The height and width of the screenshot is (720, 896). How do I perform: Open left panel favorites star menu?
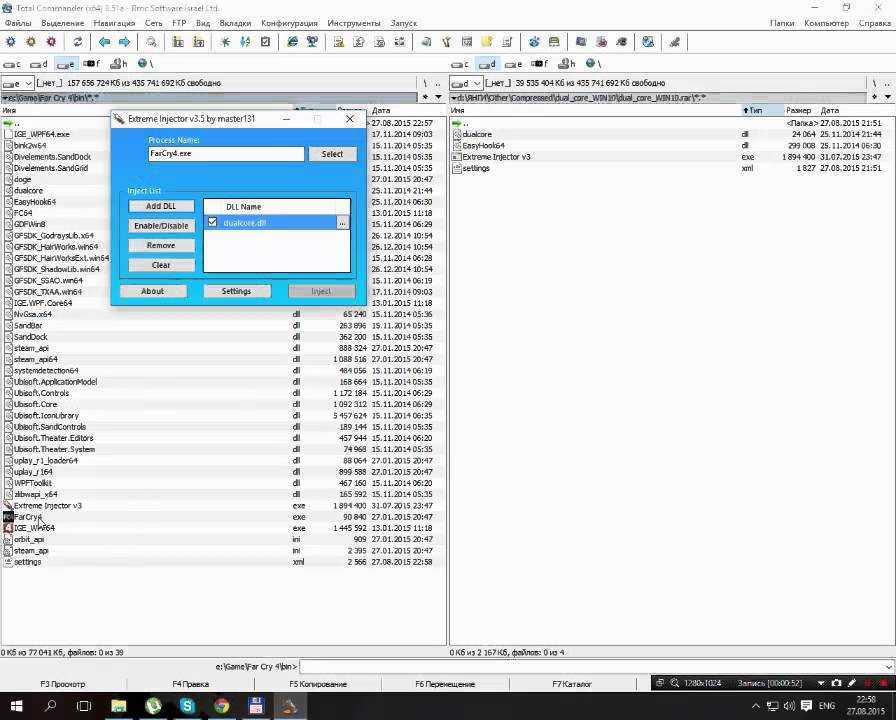(425, 98)
